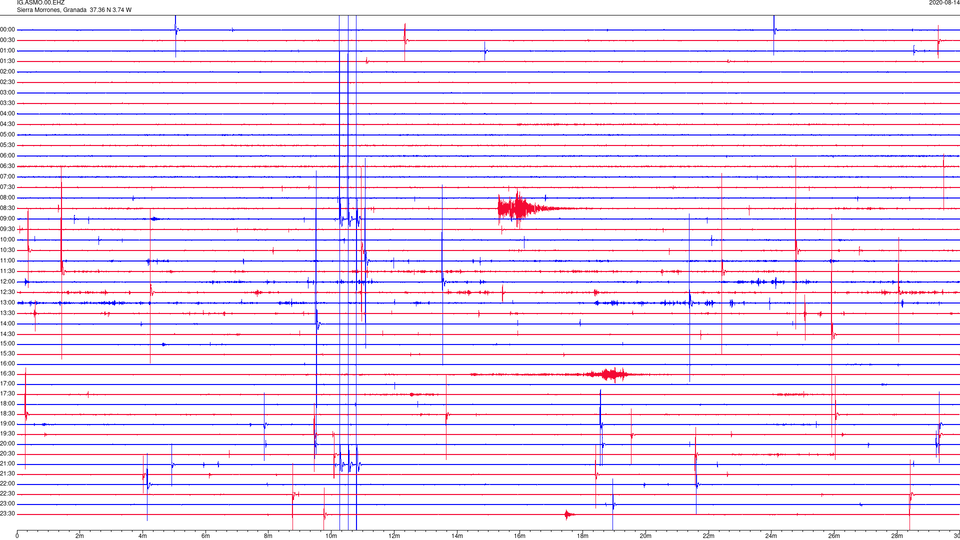Select the 04:00 trace time label
960x540 pixels.
8,113
